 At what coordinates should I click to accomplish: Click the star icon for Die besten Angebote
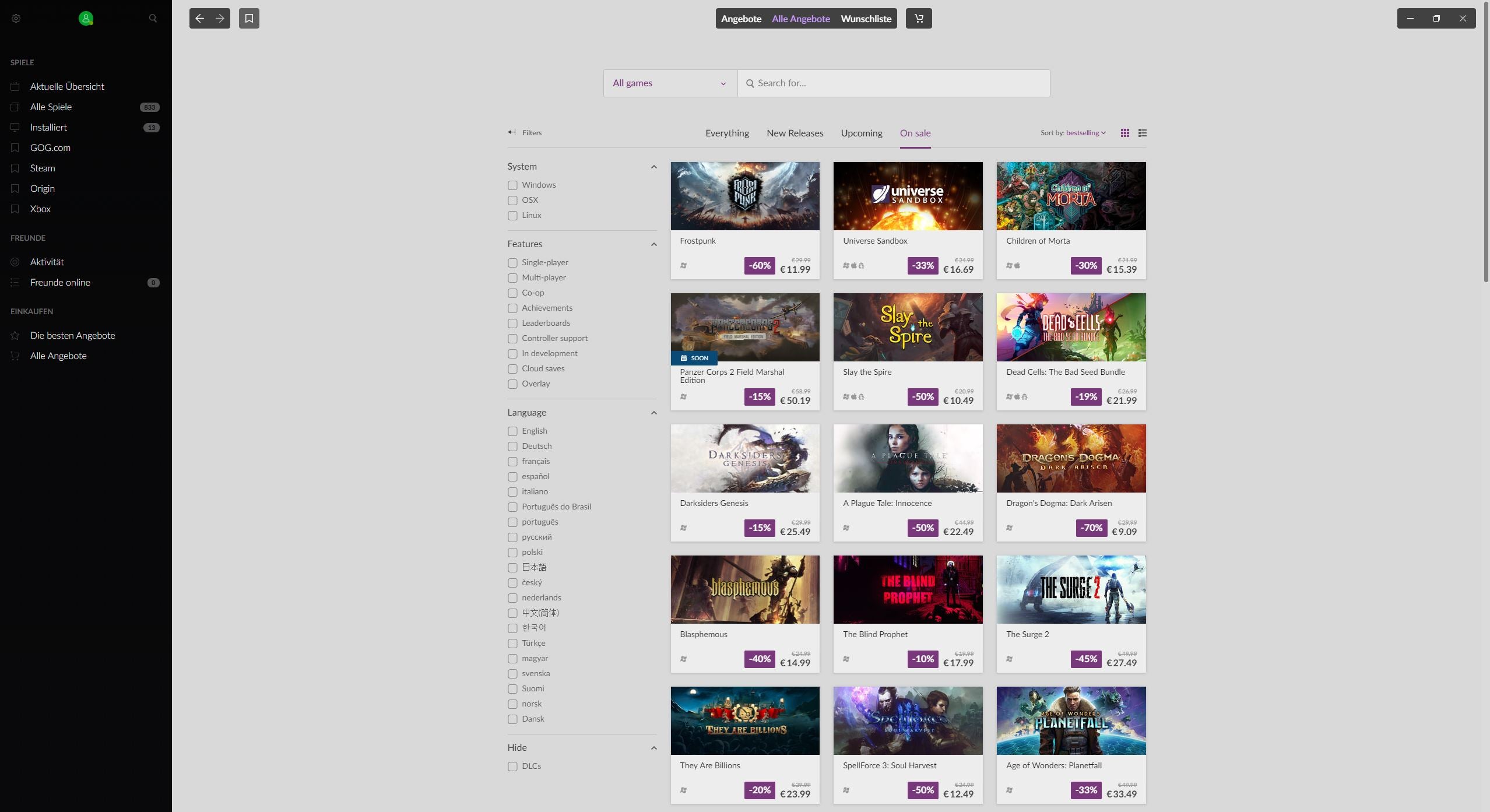(15, 335)
